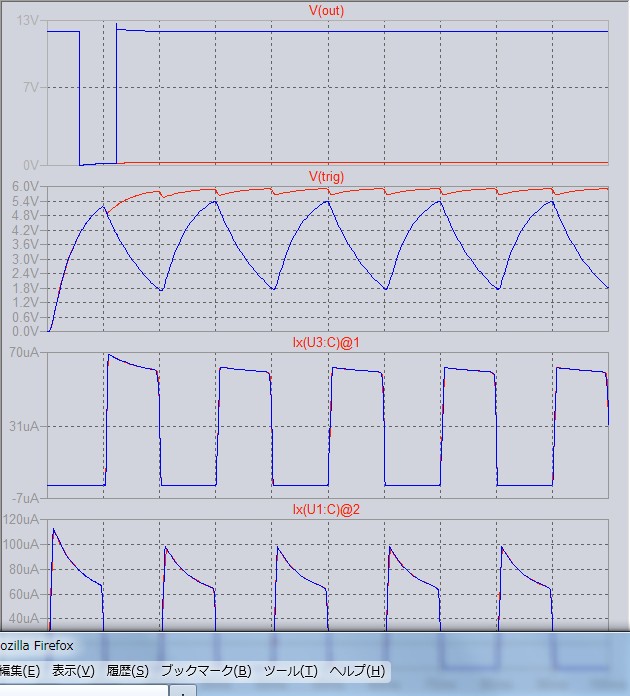This screenshot has height=696, width=630.
Task: Click the 70uA axis label
Action: (x=24, y=352)
